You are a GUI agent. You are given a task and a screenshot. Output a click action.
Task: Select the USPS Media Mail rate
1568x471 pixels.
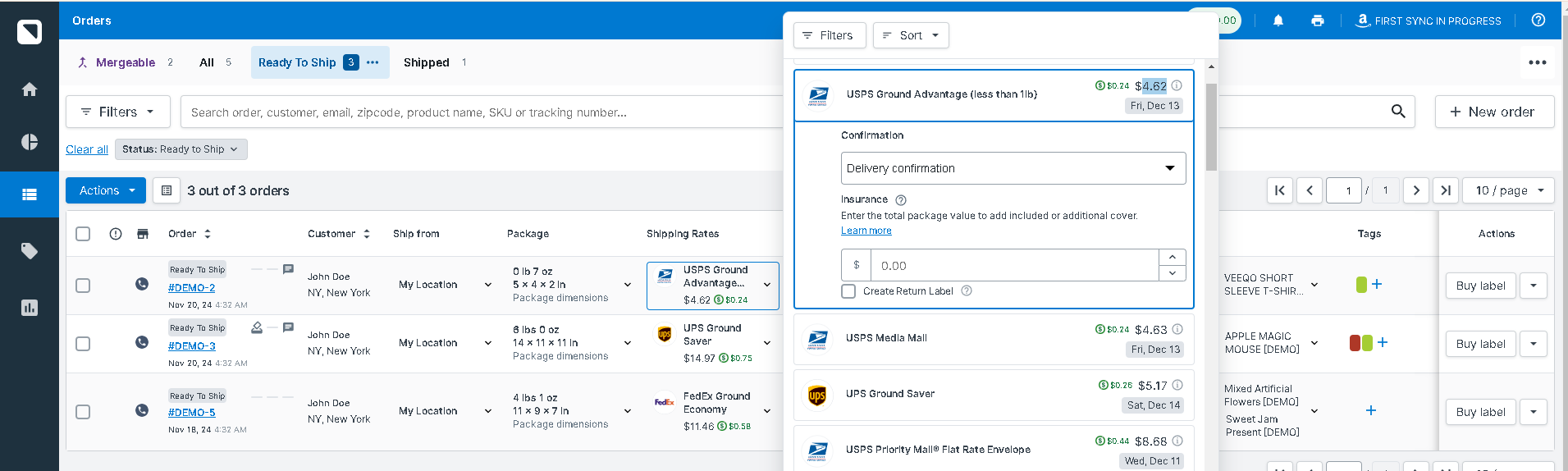click(x=994, y=338)
